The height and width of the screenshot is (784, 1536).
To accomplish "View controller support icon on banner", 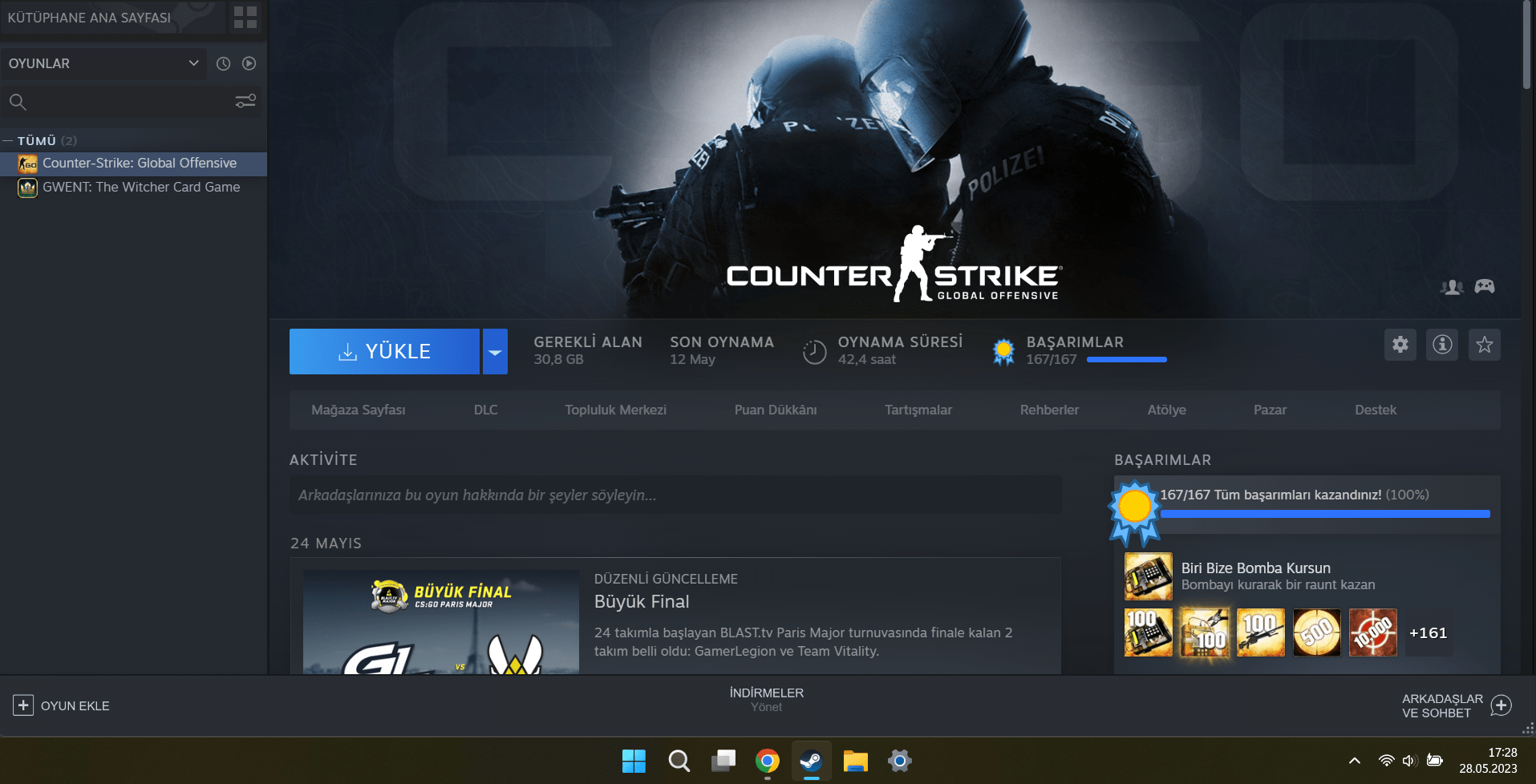I will point(1485,286).
